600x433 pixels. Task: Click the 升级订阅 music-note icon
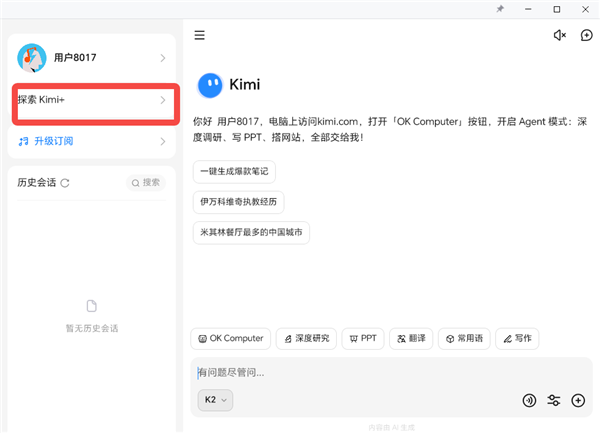[x=23, y=142]
